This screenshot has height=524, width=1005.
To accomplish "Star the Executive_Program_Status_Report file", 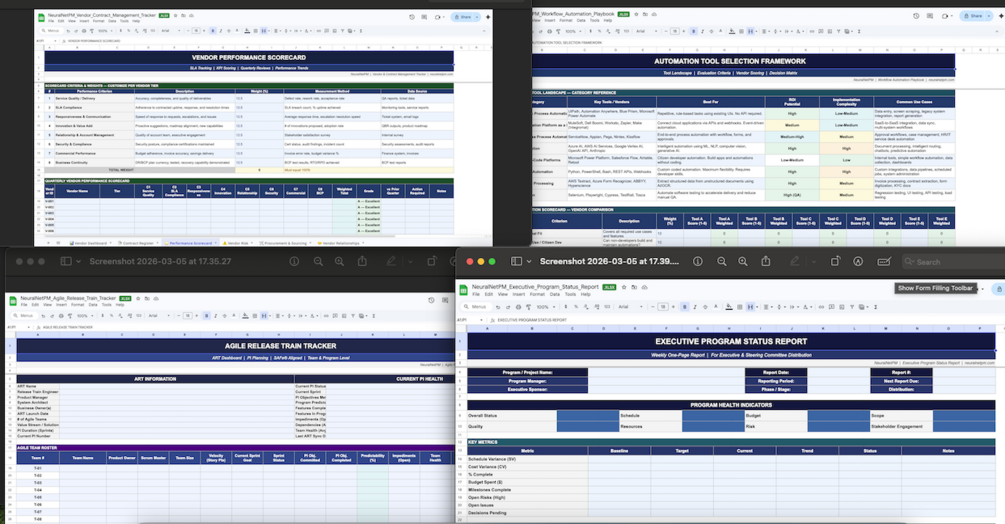I will click(624, 288).
